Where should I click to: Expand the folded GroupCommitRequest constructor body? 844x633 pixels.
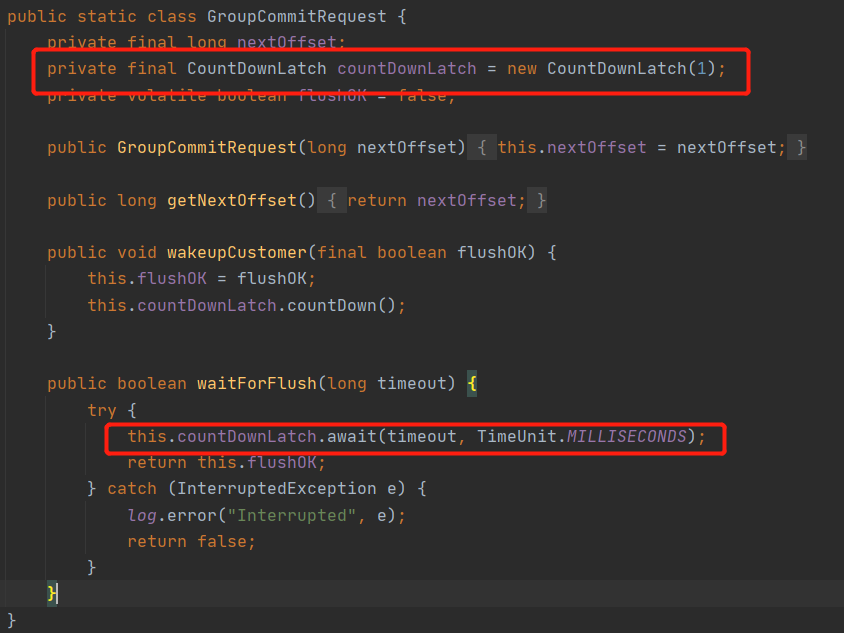click(x=481, y=148)
